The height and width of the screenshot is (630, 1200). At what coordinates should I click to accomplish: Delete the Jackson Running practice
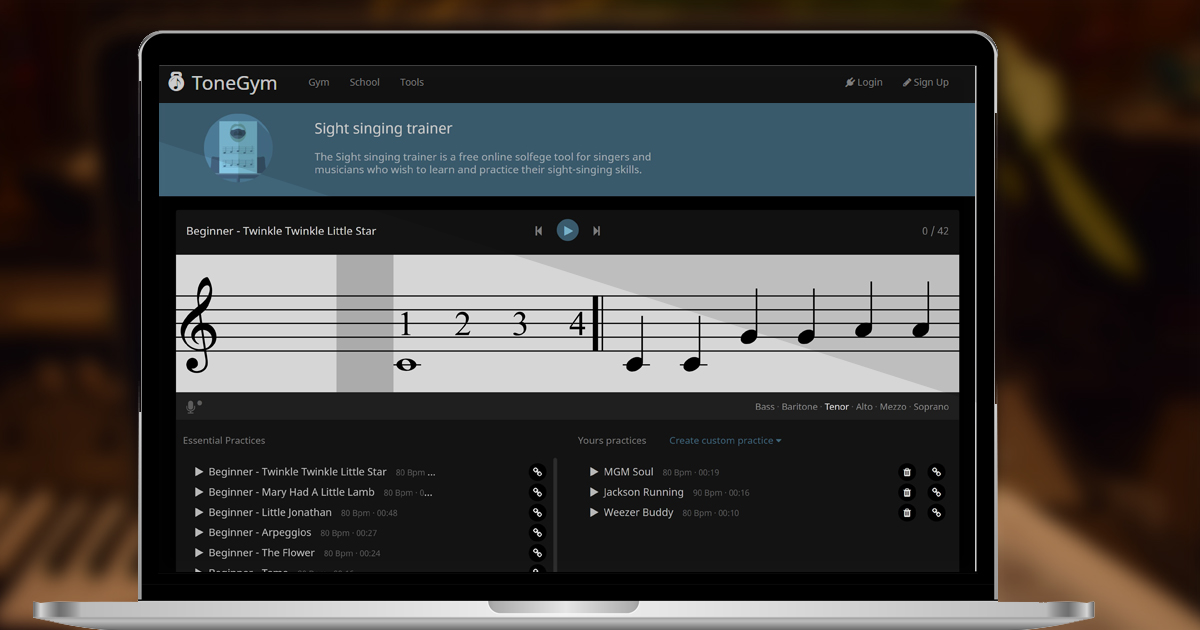coord(907,492)
